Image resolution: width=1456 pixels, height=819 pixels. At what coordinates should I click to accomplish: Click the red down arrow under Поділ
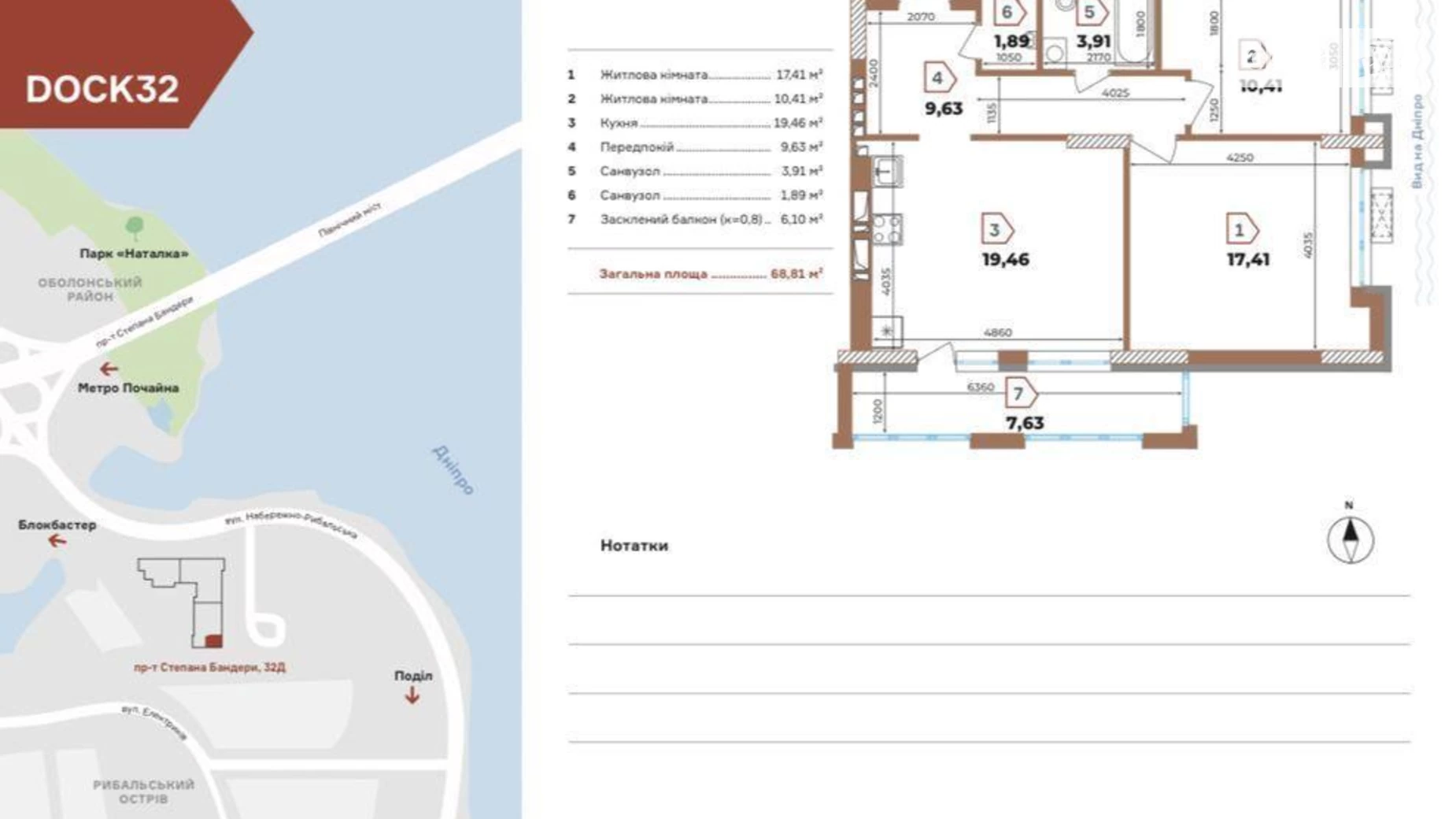pos(412,695)
